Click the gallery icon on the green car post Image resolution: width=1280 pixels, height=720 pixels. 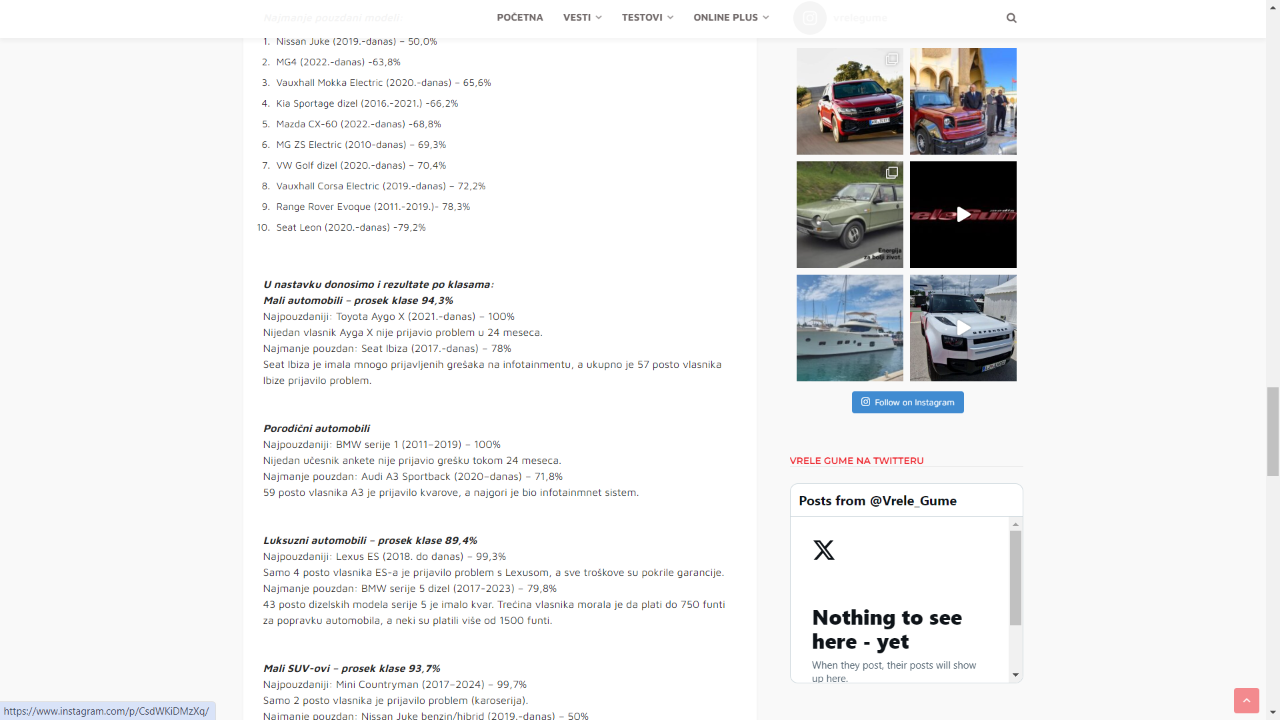pyautogui.click(x=891, y=173)
